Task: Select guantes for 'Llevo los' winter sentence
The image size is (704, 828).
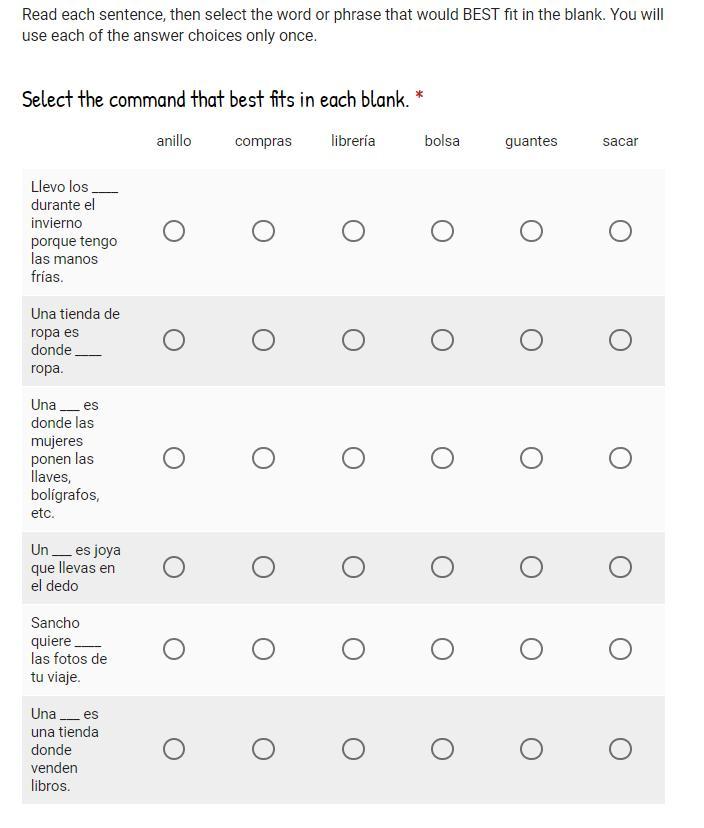Action: 531,231
